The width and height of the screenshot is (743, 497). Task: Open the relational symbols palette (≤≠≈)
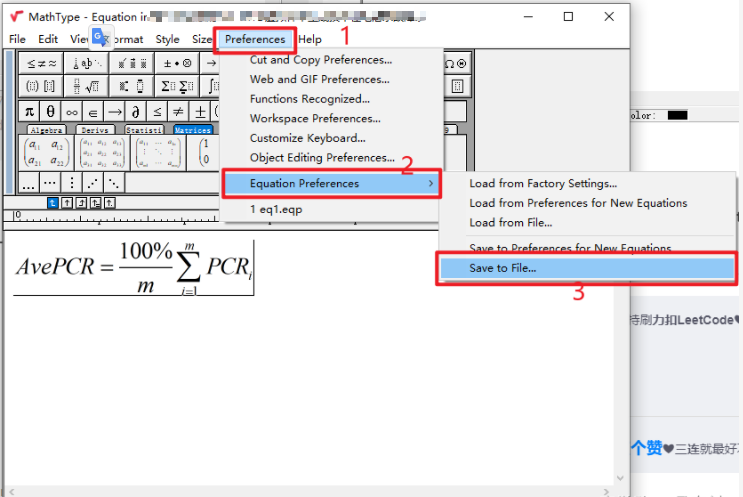tap(42, 63)
